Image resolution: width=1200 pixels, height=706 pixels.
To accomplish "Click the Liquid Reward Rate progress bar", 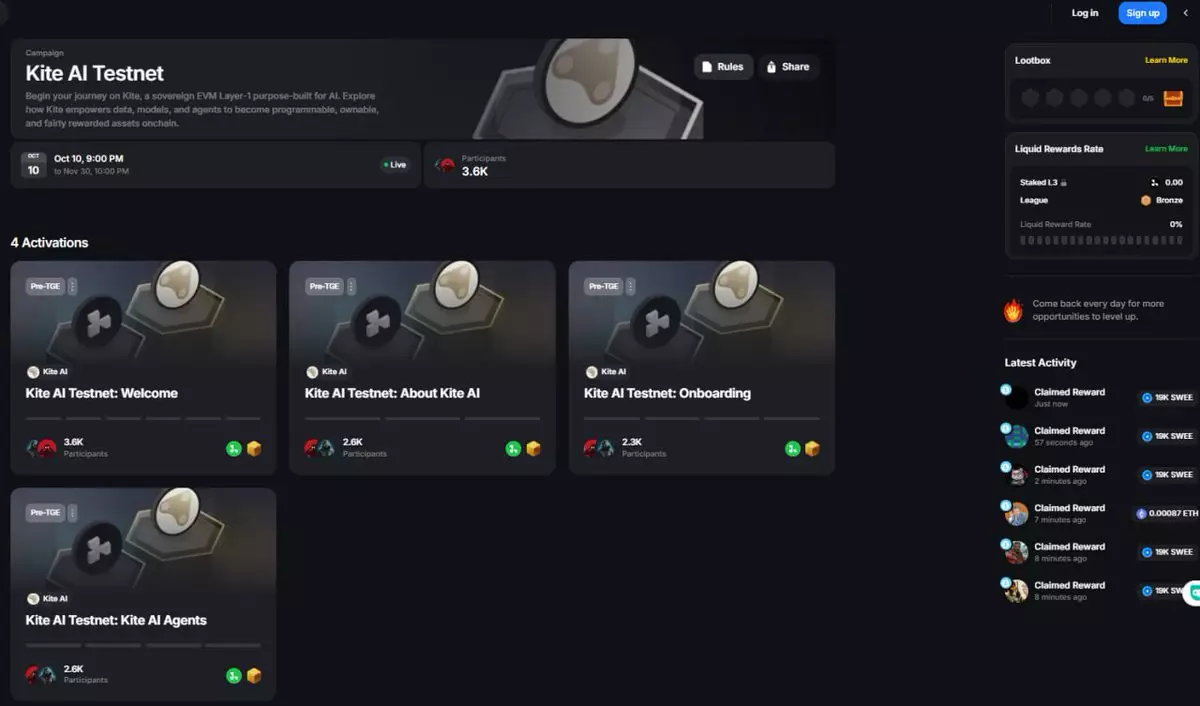I will 1101,241.
